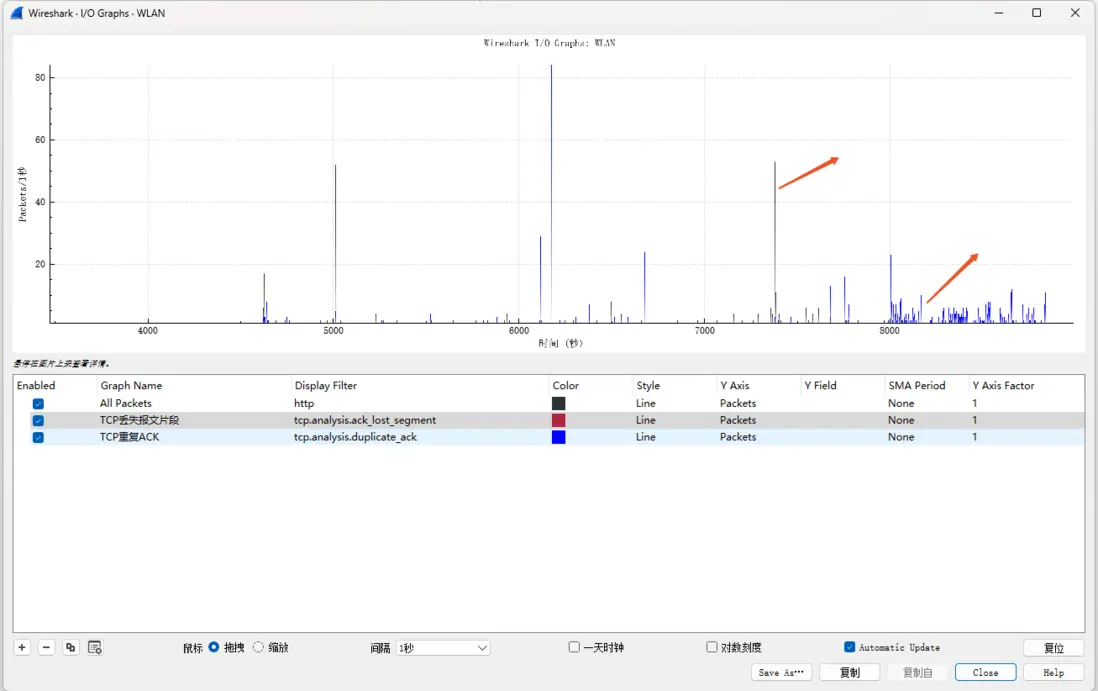The height and width of the screenshot is (691, 1098).
Task: Open the 间隔 interval dropdown
Action: point(443,648)
